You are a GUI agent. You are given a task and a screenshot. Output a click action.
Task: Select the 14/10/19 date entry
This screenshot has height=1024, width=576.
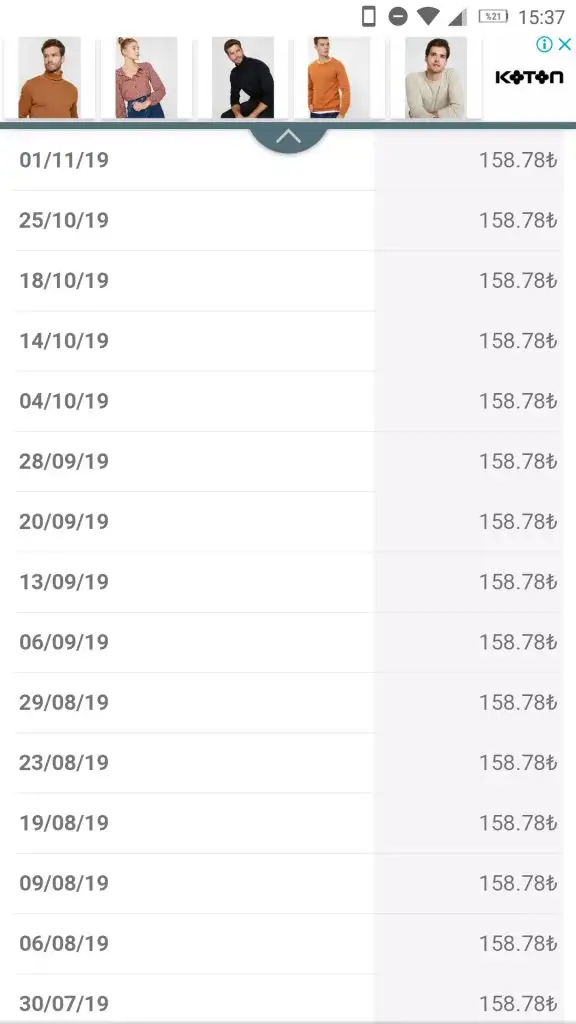pyautogui.click(x=64, y=341)
